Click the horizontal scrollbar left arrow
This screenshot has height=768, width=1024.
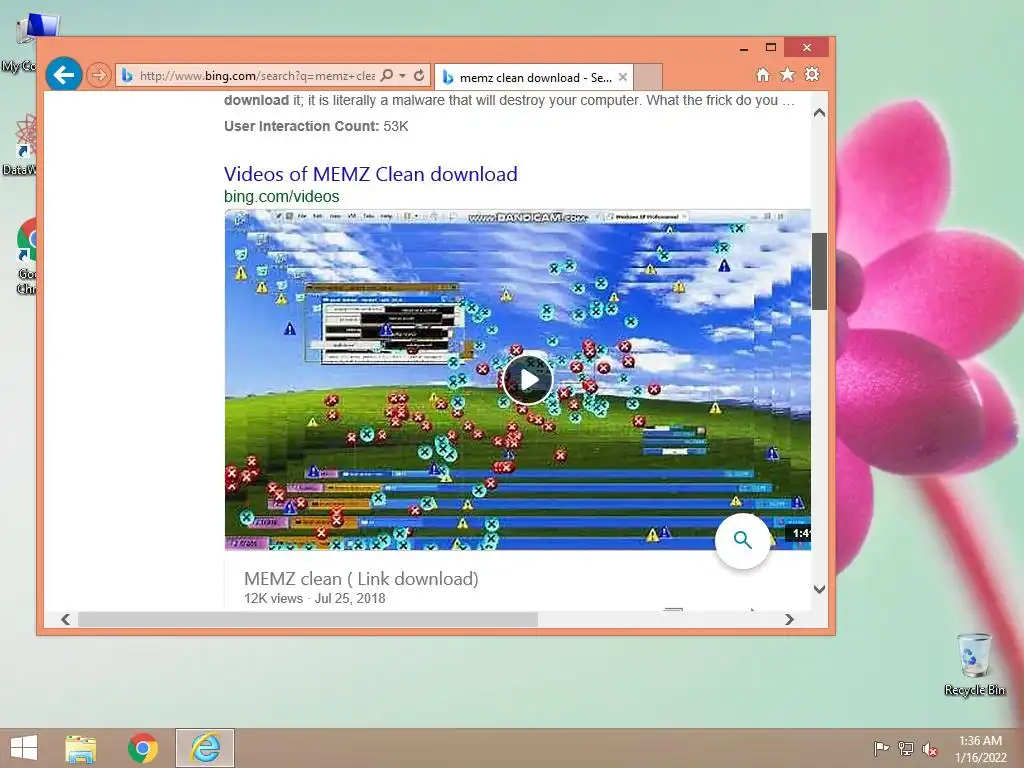click(x=65, y=619)
